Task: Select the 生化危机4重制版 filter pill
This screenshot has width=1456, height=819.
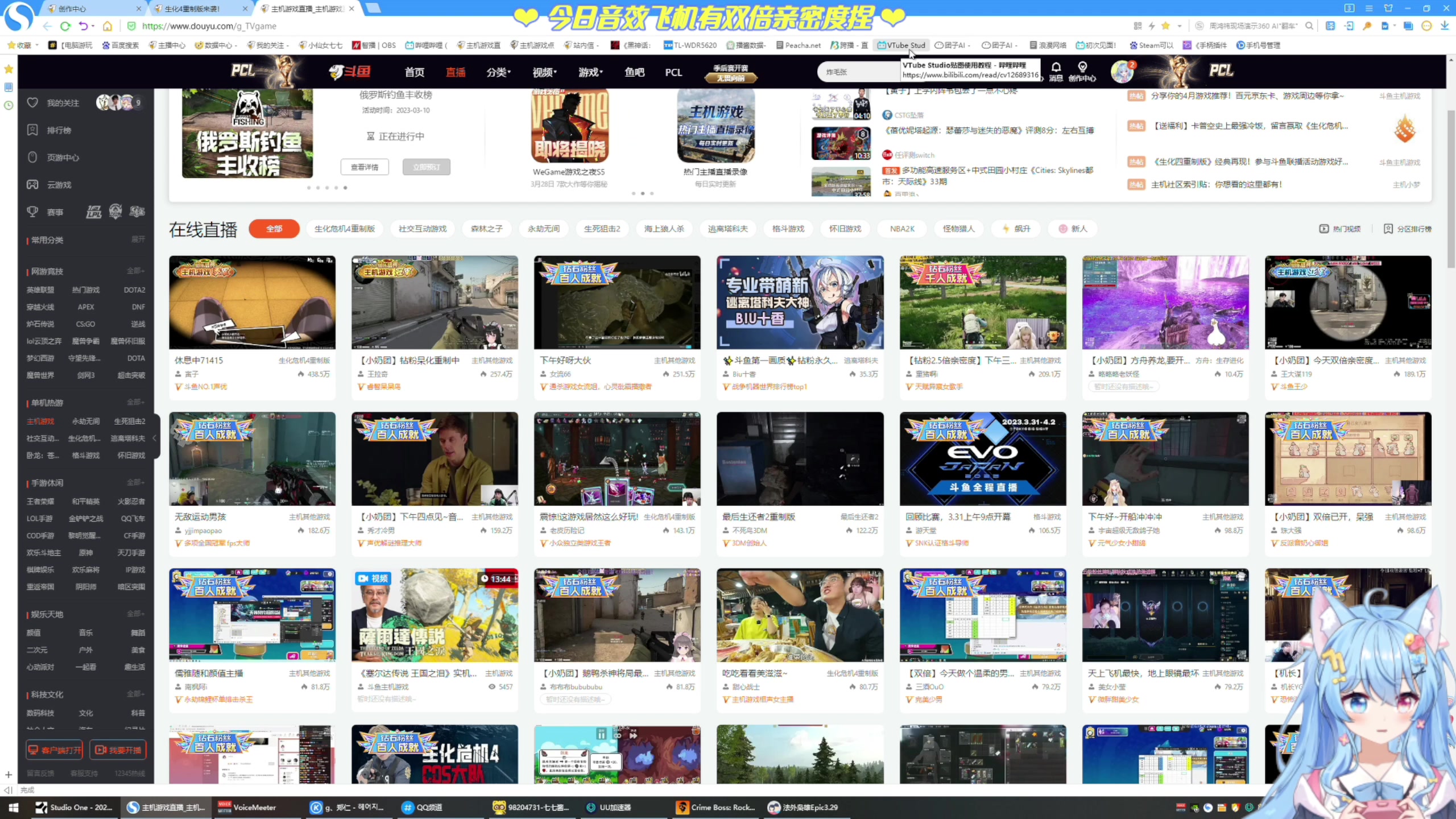Action: pyautogui.click(x=344, y=229)
